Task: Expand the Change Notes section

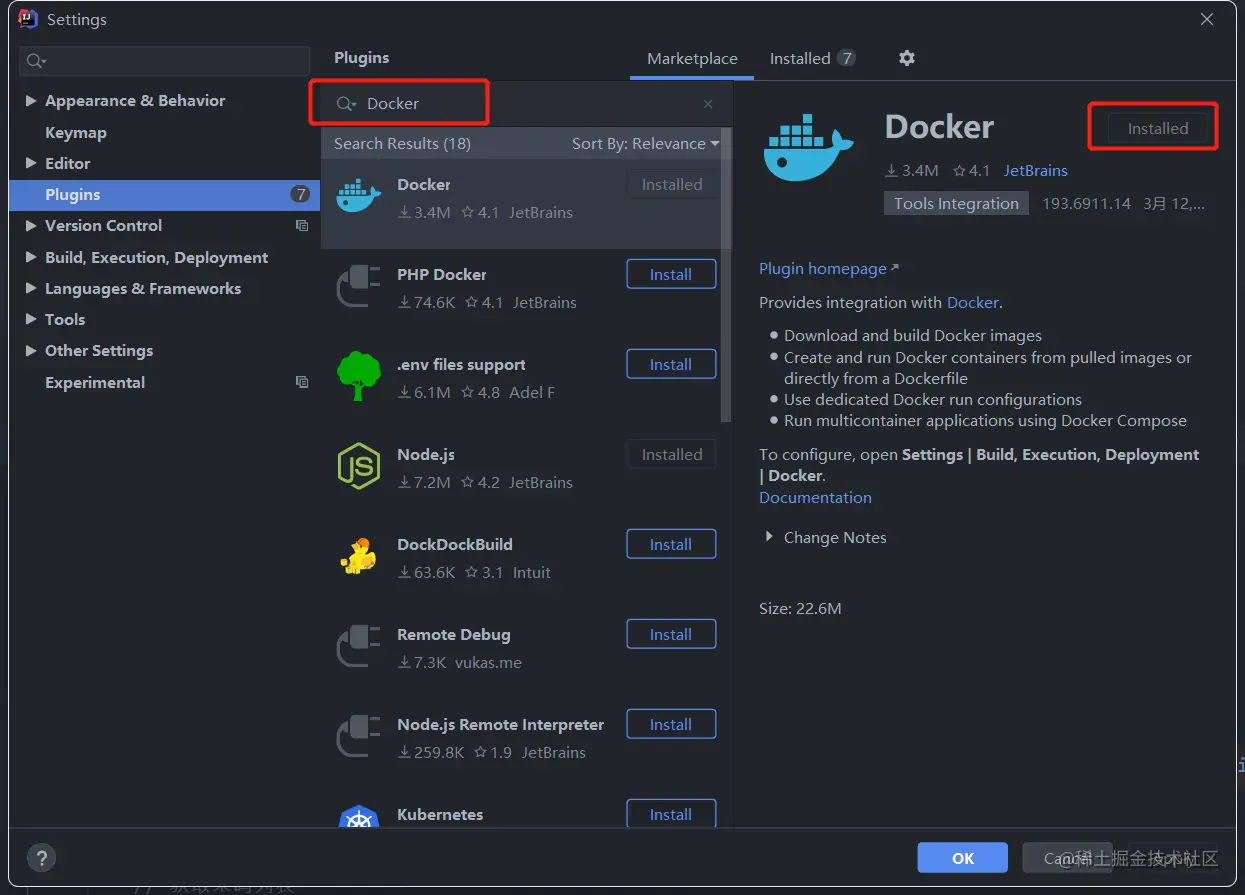Action: [769, 537]
